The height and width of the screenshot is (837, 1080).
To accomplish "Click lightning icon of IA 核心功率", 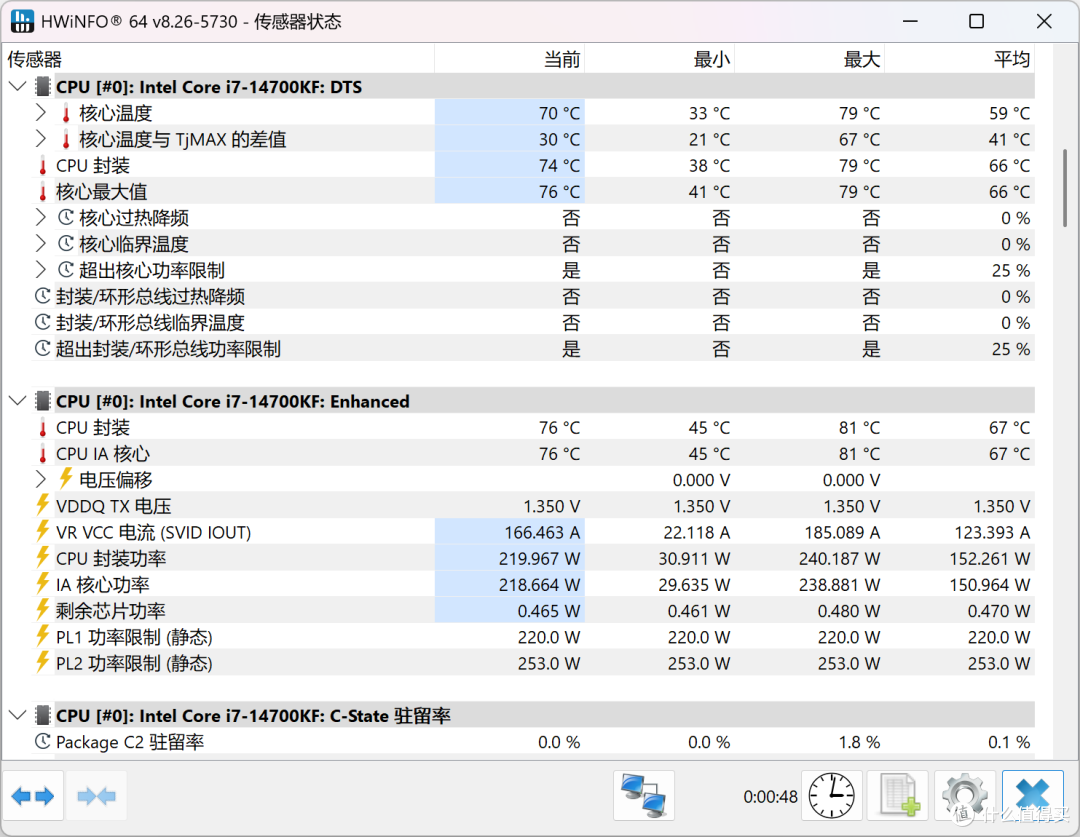I will coord(43,583).
